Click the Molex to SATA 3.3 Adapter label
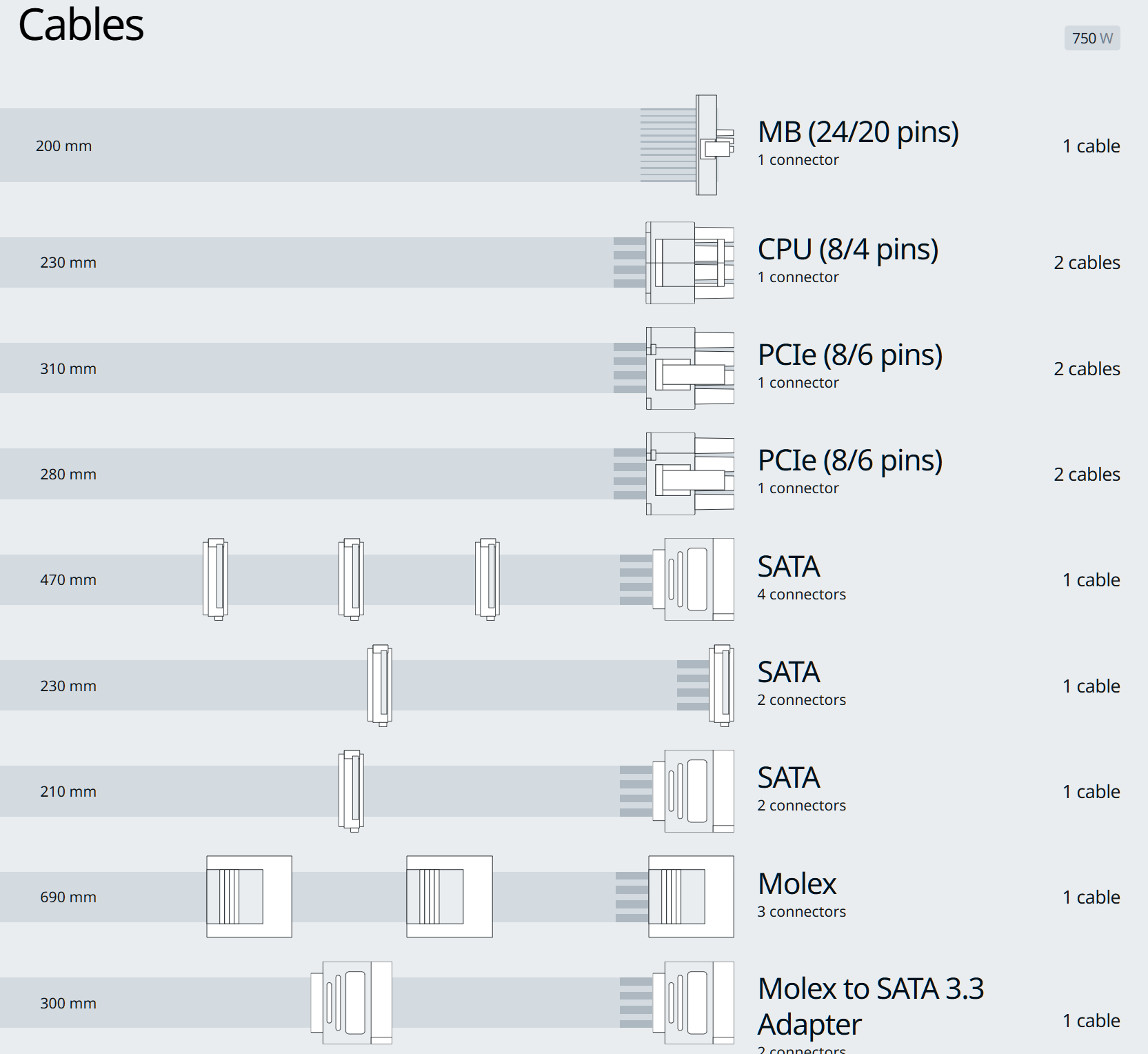Screen dimensions: 1148x1054 point(870,1006)
